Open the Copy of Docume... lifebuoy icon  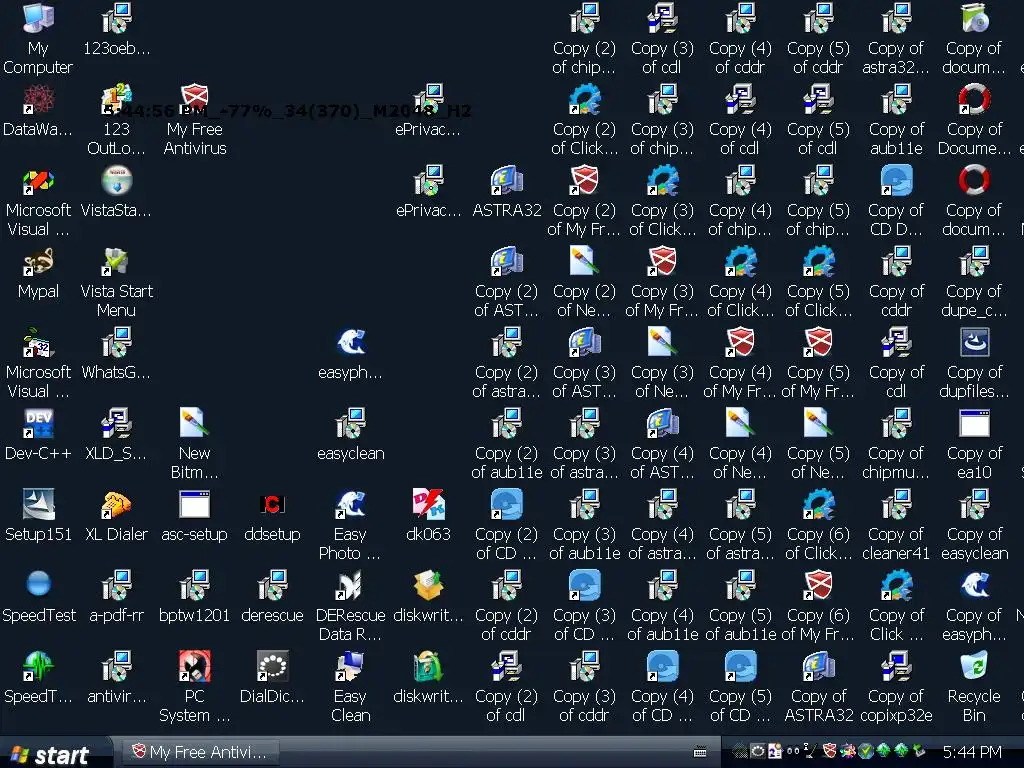pos(974,99)
